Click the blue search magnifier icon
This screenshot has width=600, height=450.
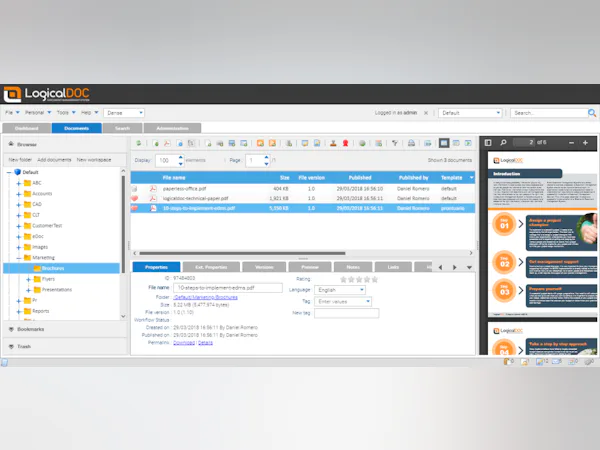pos(592,113)
